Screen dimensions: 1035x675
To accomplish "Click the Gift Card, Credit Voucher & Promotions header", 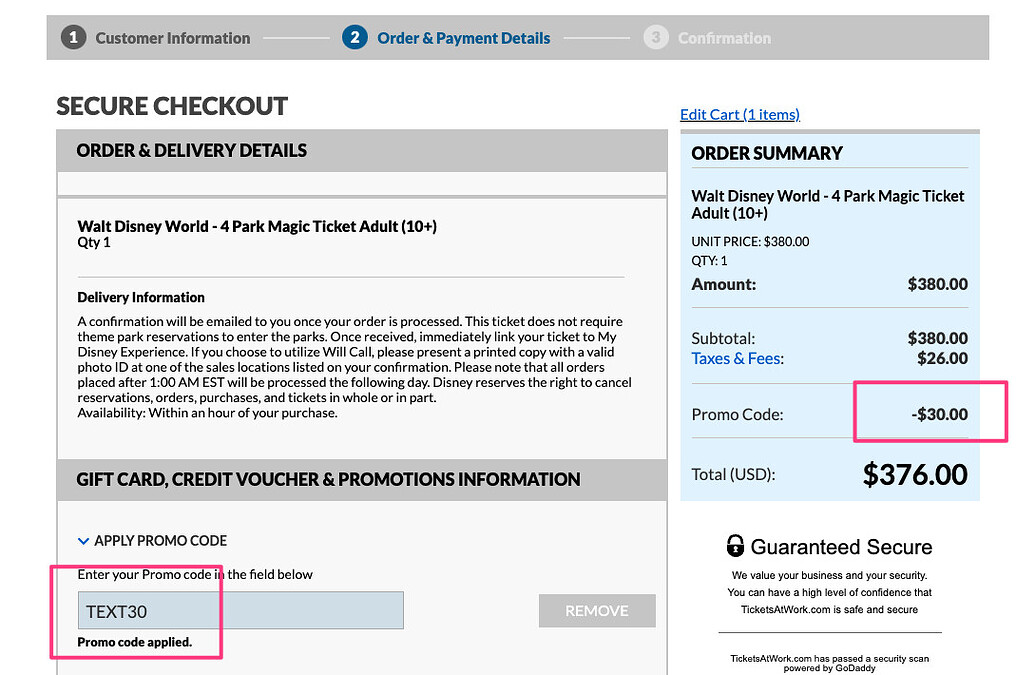I will pos(328,480).
